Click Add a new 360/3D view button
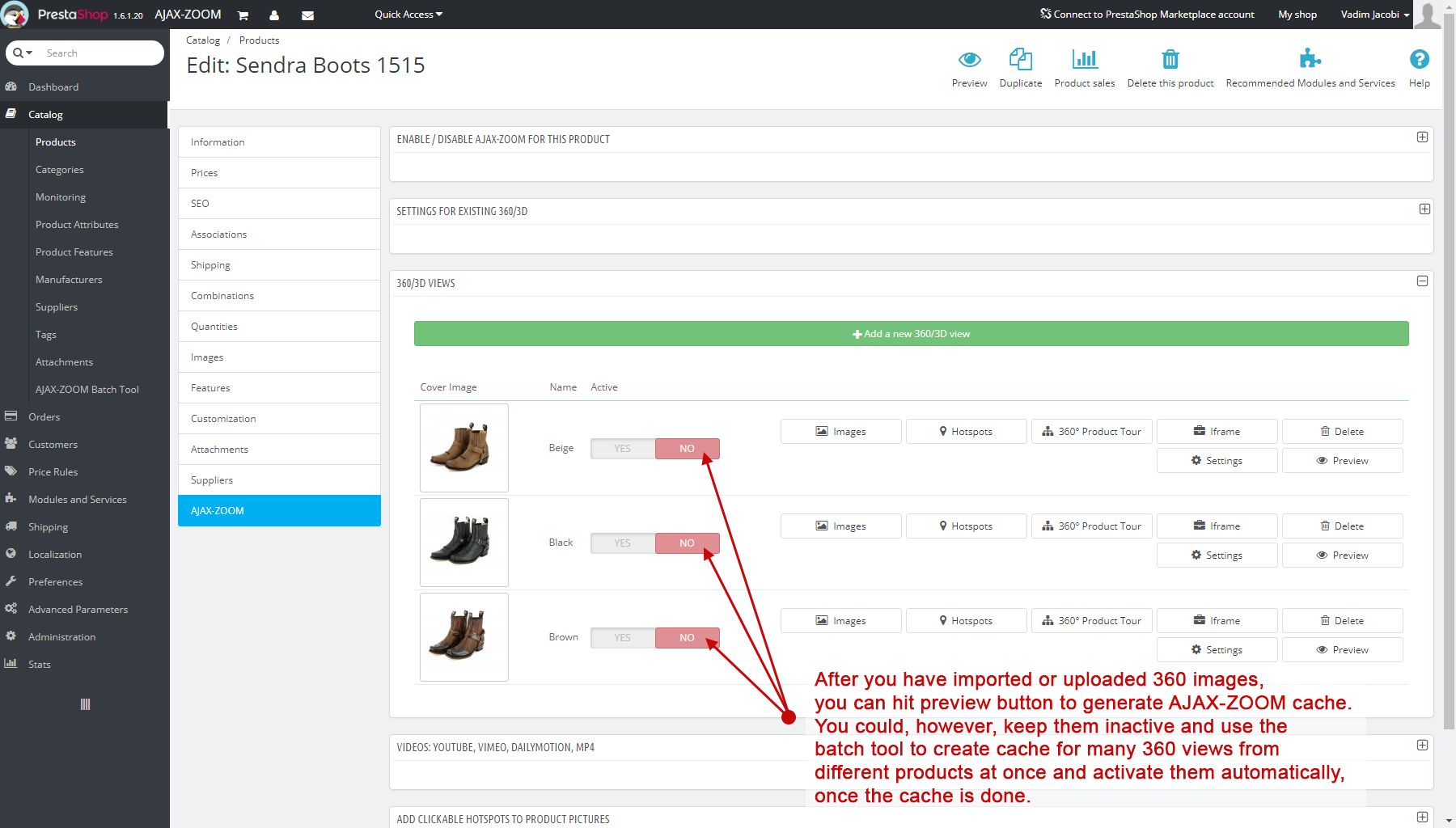The width and height of the screenshot is (1456, 828). tap(912, 334)
